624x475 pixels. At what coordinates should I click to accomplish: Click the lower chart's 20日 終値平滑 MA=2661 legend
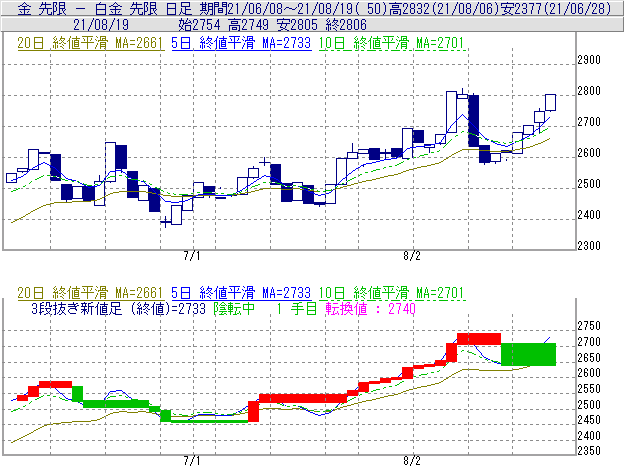click(x=90, y=293)
